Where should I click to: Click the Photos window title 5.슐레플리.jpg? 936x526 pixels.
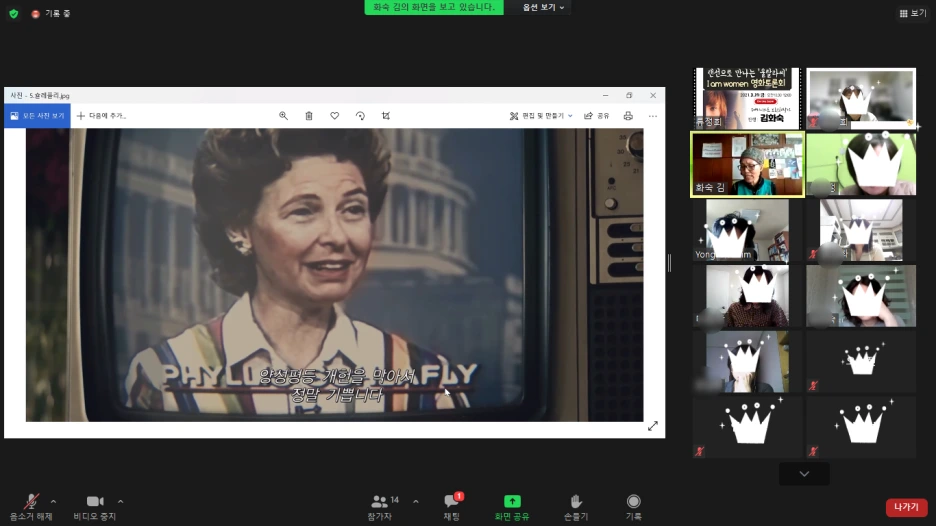[40, 96]
